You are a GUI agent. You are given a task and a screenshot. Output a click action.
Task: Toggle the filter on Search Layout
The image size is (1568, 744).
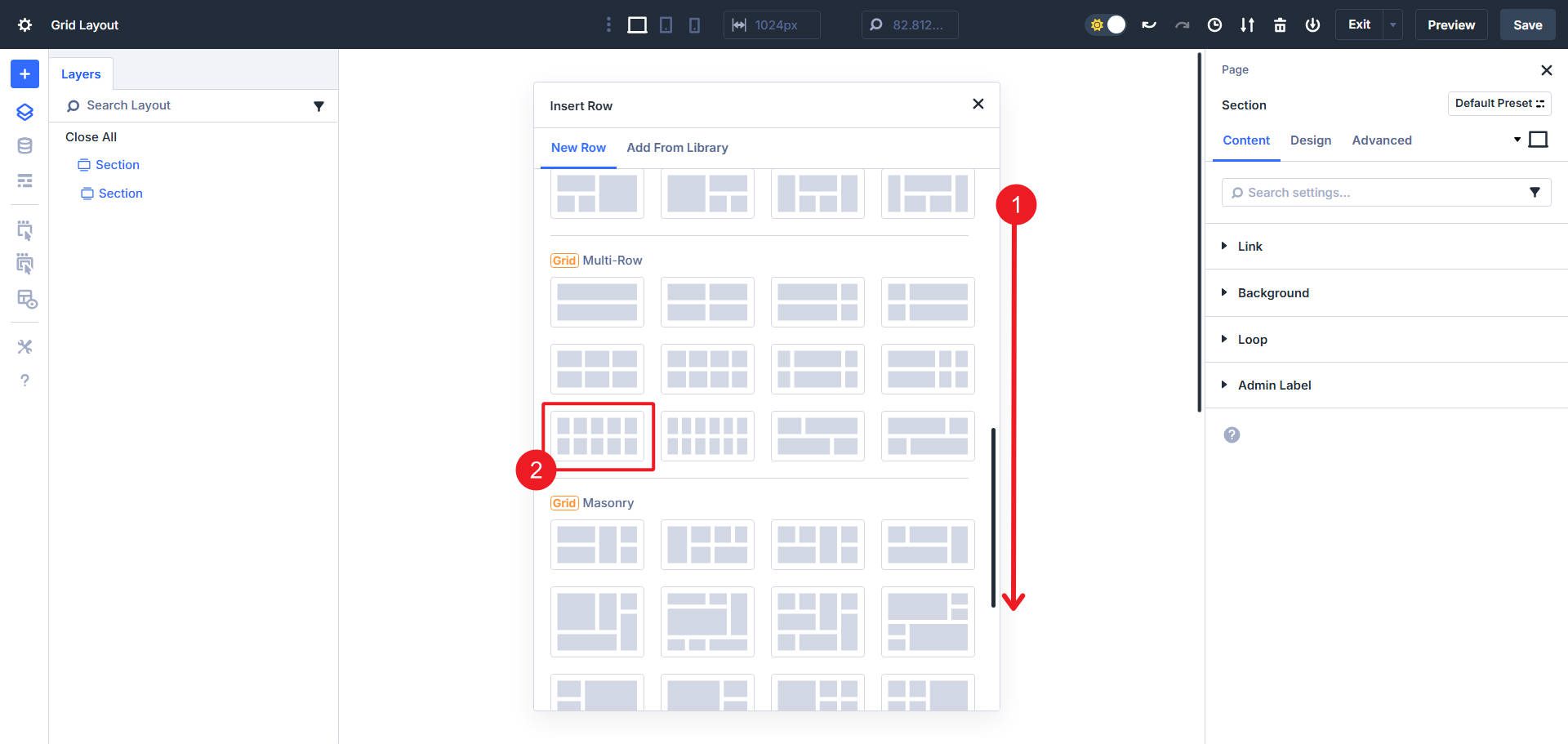point(318,105)
